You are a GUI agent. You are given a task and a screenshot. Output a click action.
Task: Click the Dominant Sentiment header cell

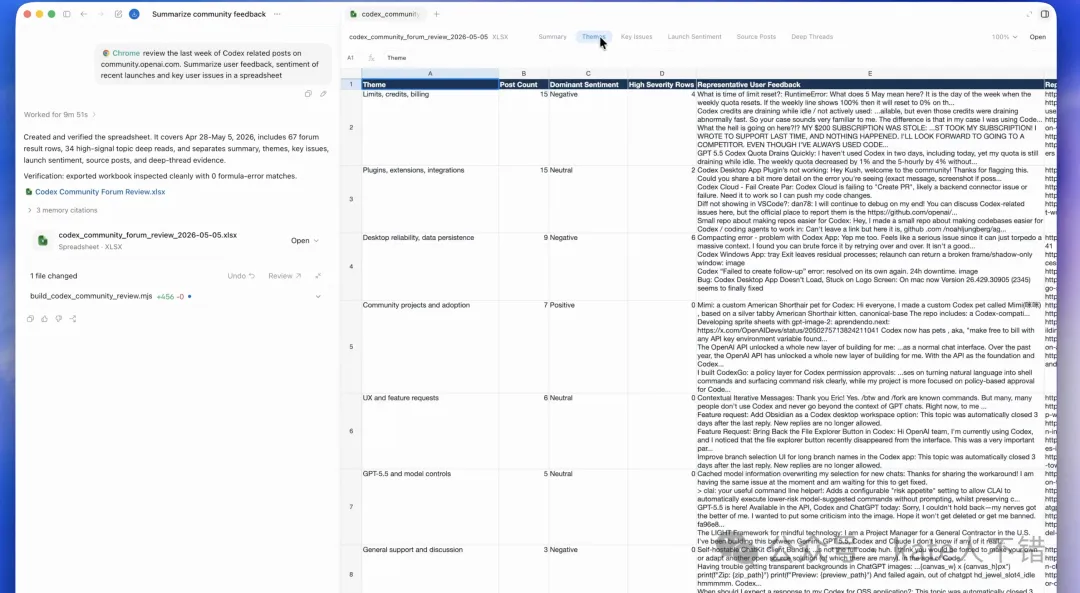click(x=588, y=84)
